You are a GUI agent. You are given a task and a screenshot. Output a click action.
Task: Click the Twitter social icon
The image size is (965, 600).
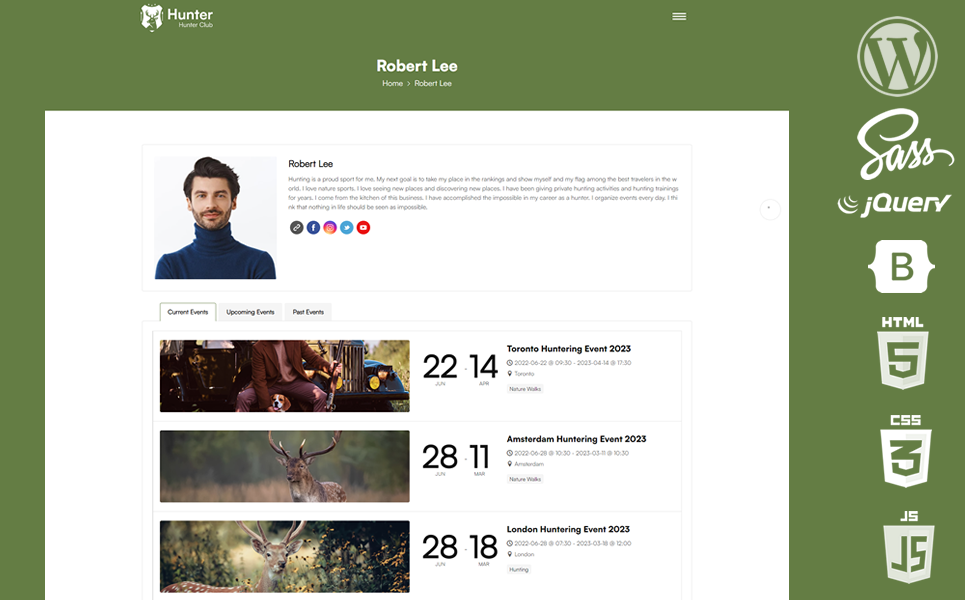pyautogui.click(x=346, y=228)
